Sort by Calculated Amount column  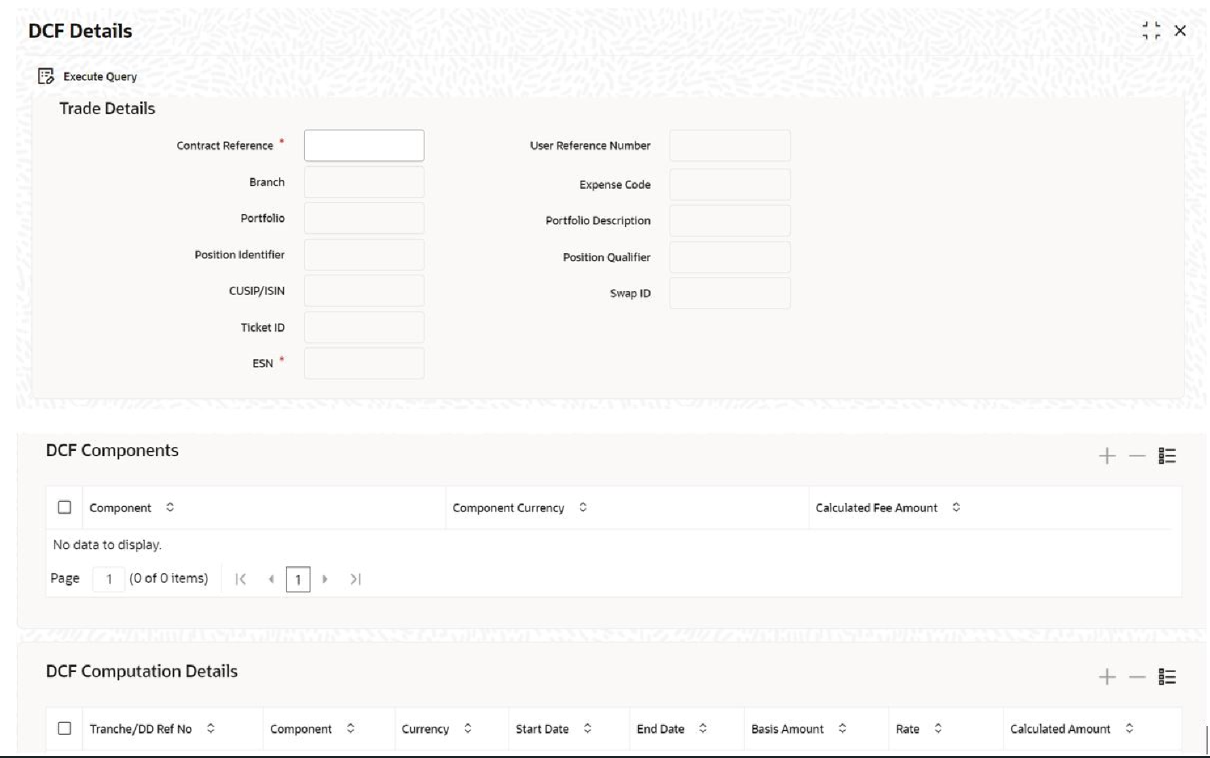[x=1128, y=729]
